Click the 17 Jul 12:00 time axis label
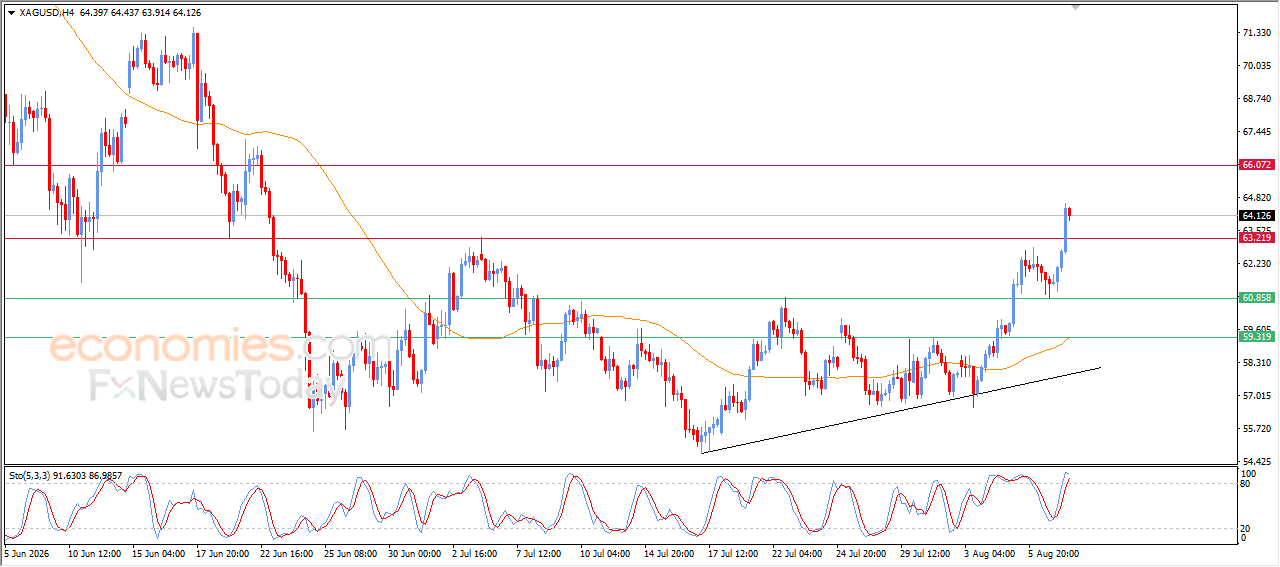1280x567 pixels. tap(733, 552)
